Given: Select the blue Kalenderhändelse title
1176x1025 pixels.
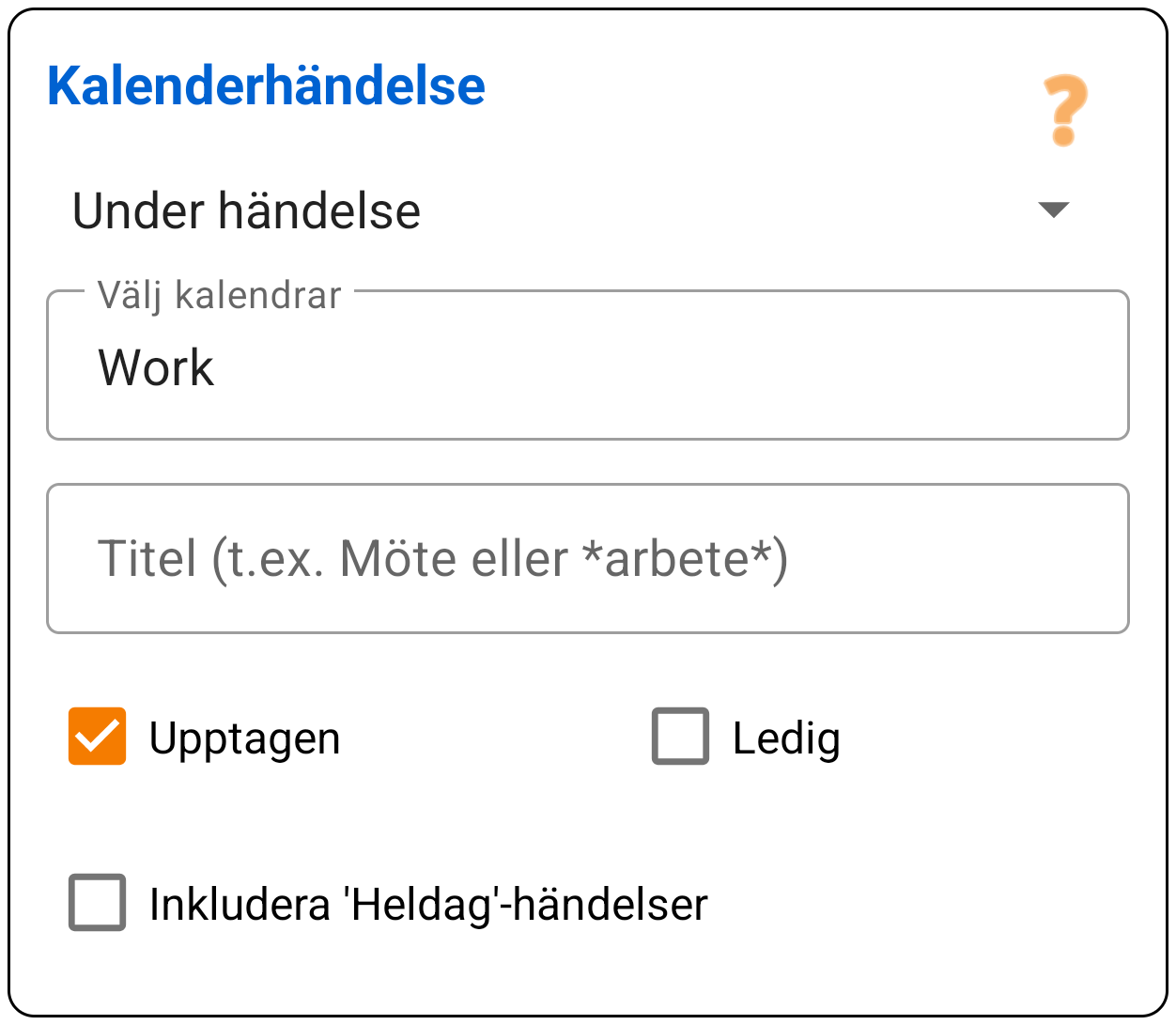Looking at the screenshot, I should pyautogui.click(x=266, y=85).
